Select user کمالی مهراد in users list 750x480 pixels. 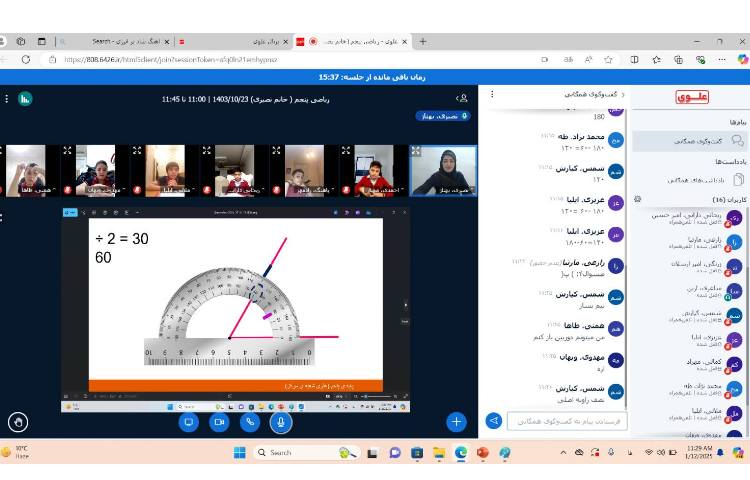(689, 365)
